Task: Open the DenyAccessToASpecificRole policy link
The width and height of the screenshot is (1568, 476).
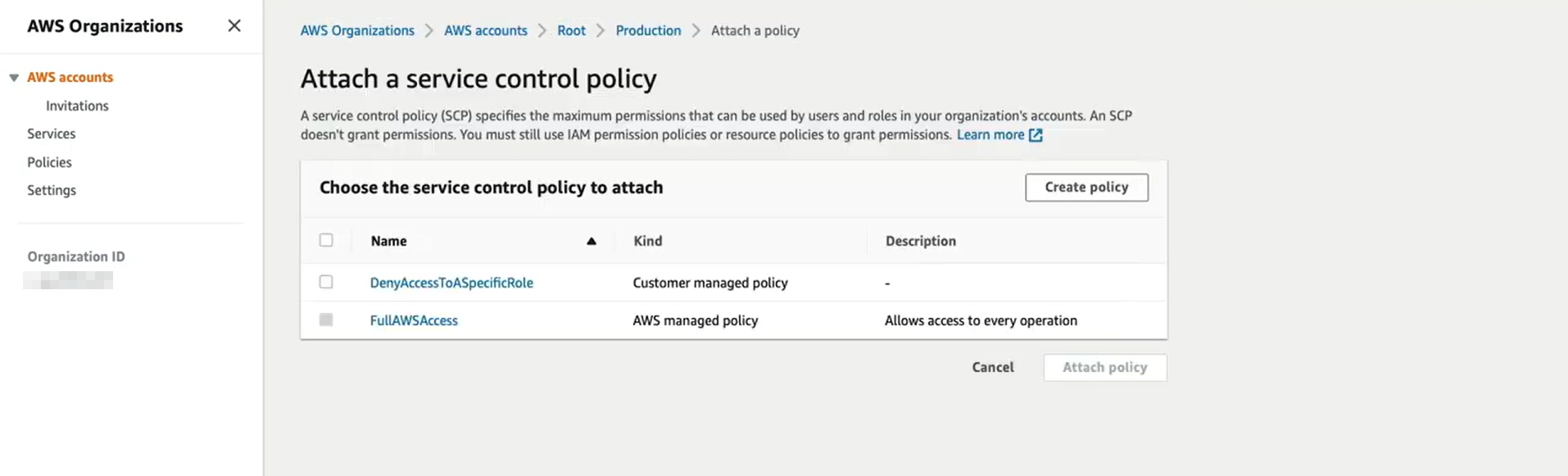Action: tap(451, 283)
